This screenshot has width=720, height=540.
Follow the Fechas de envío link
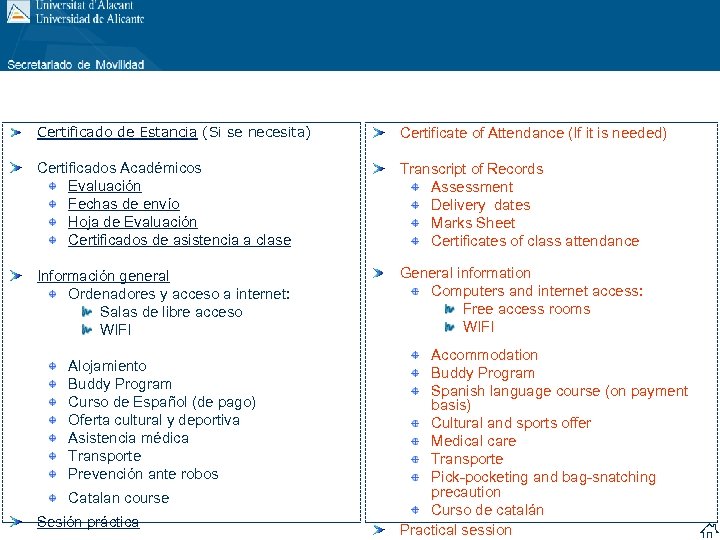[124, 204]
